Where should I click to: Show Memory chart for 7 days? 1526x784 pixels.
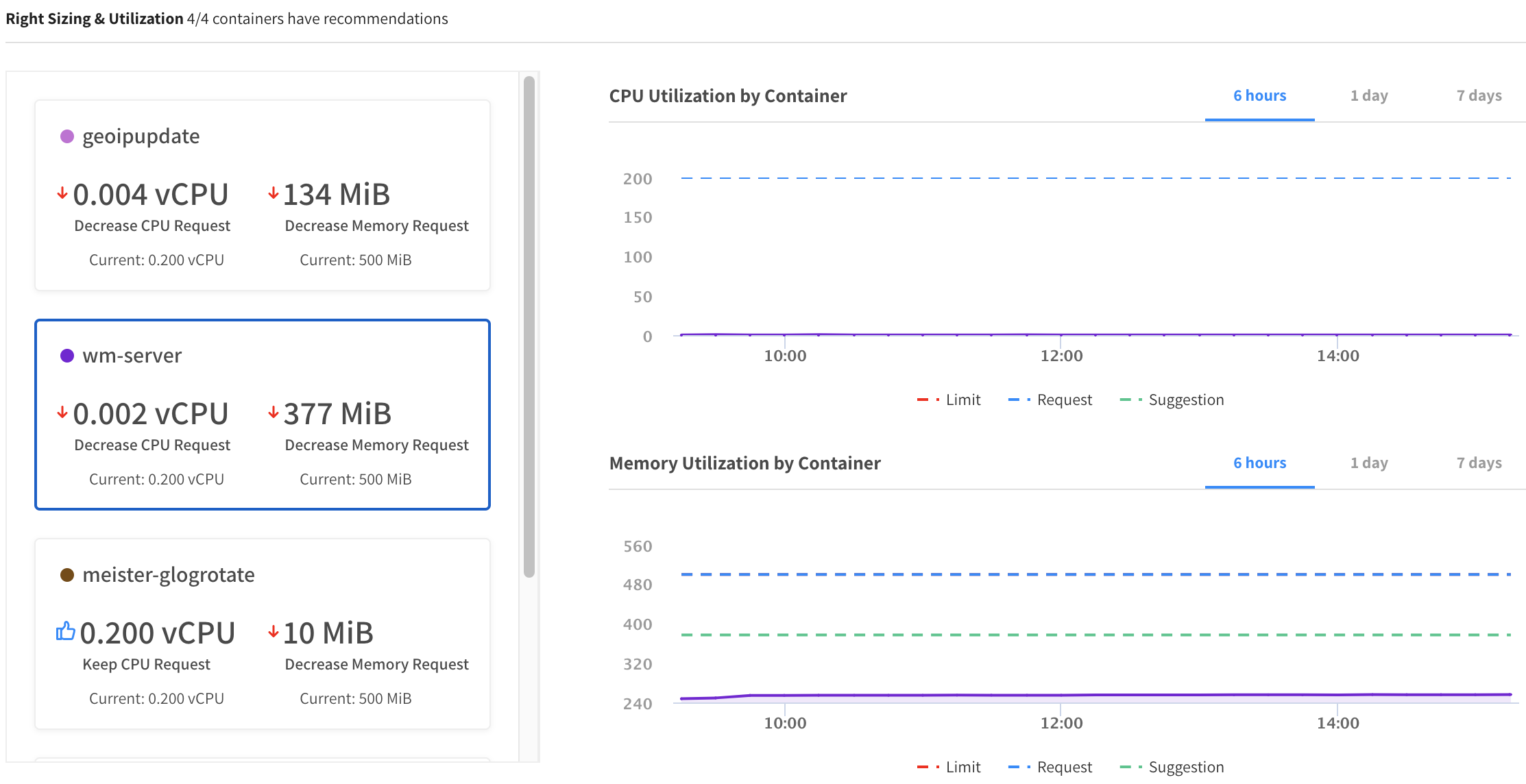[x=1479, y=463]
